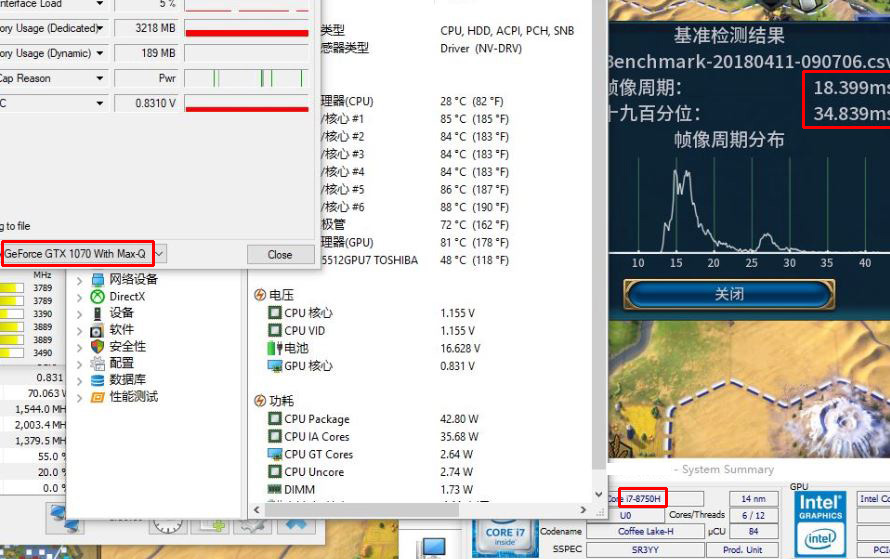Click the red Memory Usage (Dedicated) graph
Viewport: 890px width, 559px height.
click(247, 28)
